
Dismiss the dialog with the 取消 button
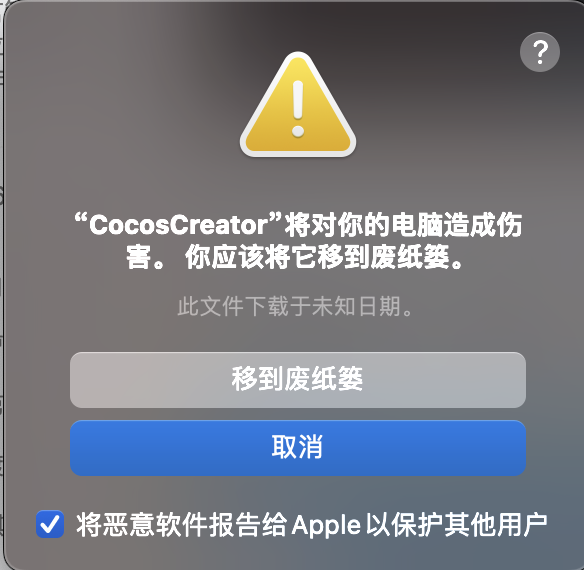point(298,448)
